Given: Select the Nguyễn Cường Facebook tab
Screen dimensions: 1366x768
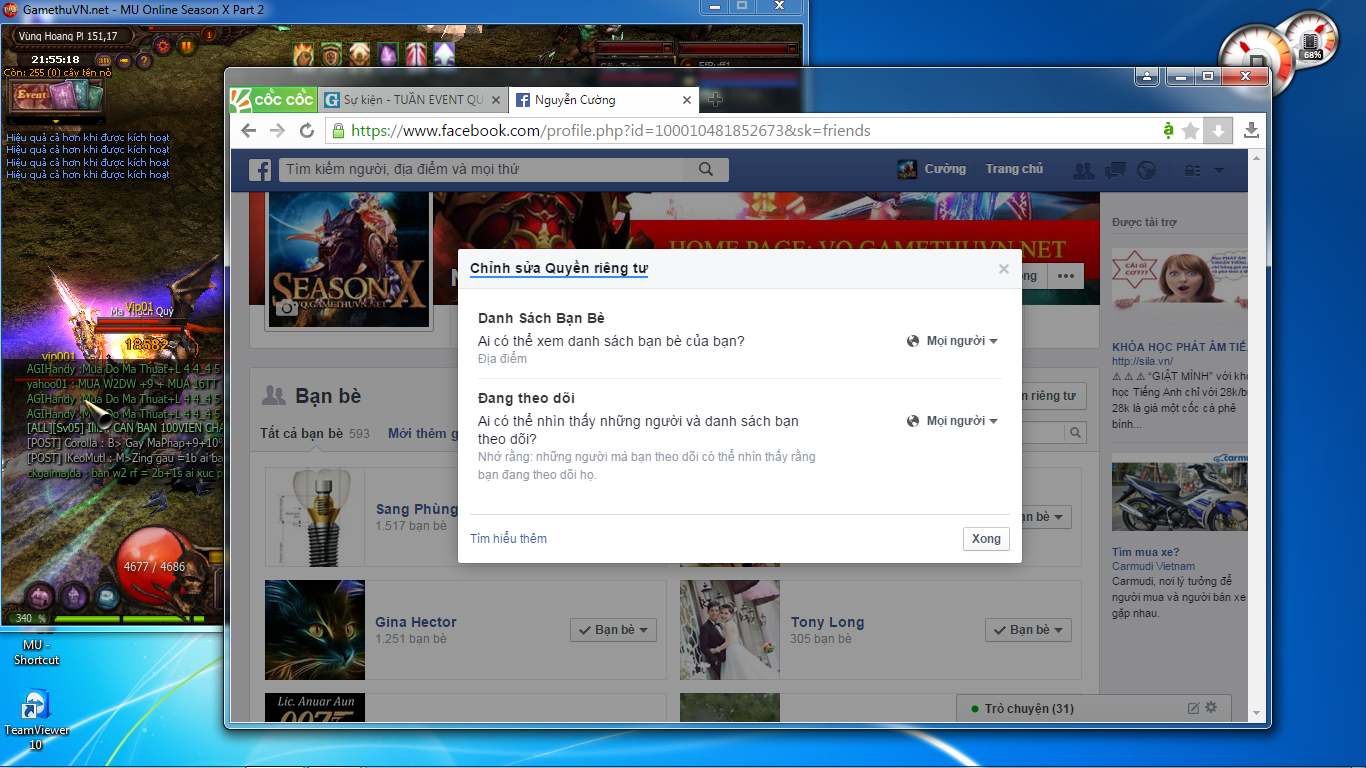Looking at the screenshot, I should pyautogui.click(x=600, y=100).
